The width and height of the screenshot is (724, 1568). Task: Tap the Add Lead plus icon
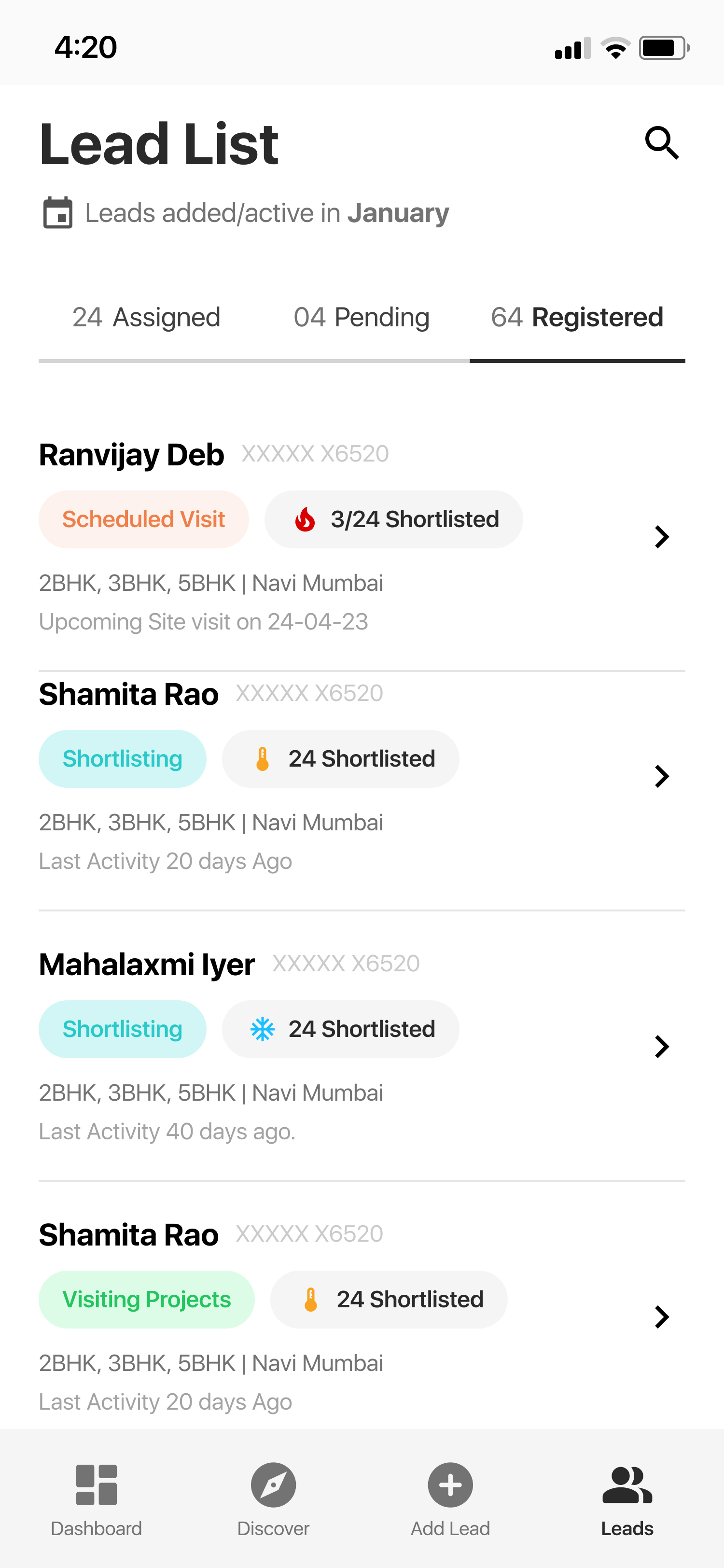(450, 1484)
